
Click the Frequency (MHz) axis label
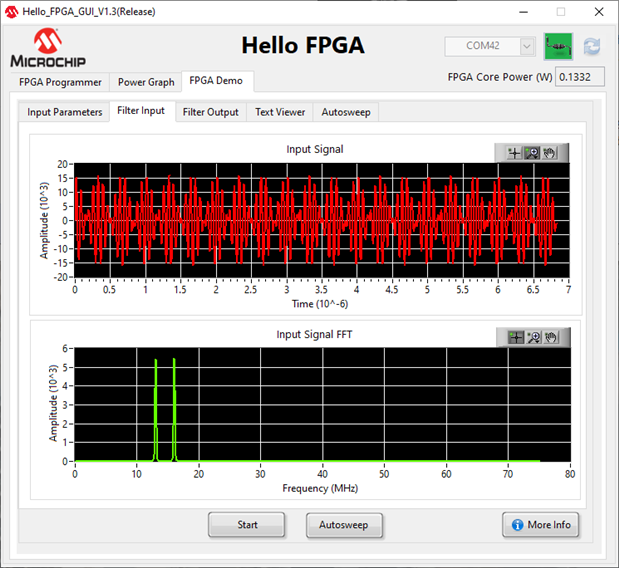pos(320,488)
